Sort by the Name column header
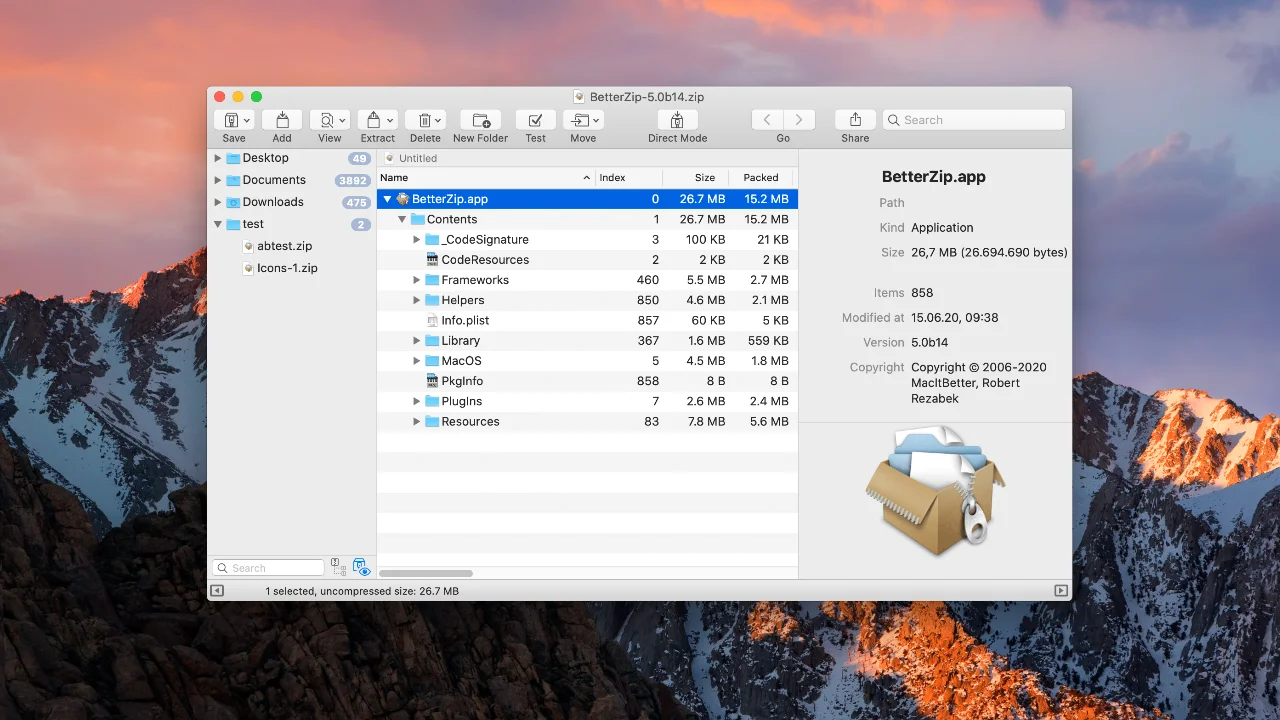 pos(486,178)
